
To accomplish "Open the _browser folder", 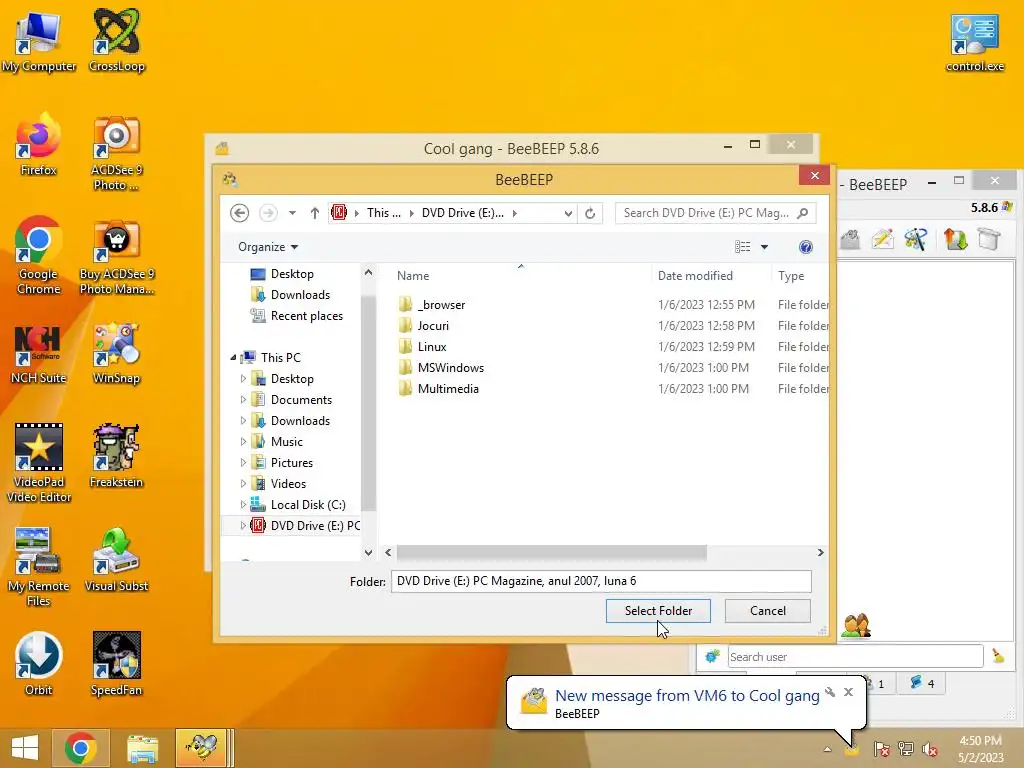I will coord(441,305).
